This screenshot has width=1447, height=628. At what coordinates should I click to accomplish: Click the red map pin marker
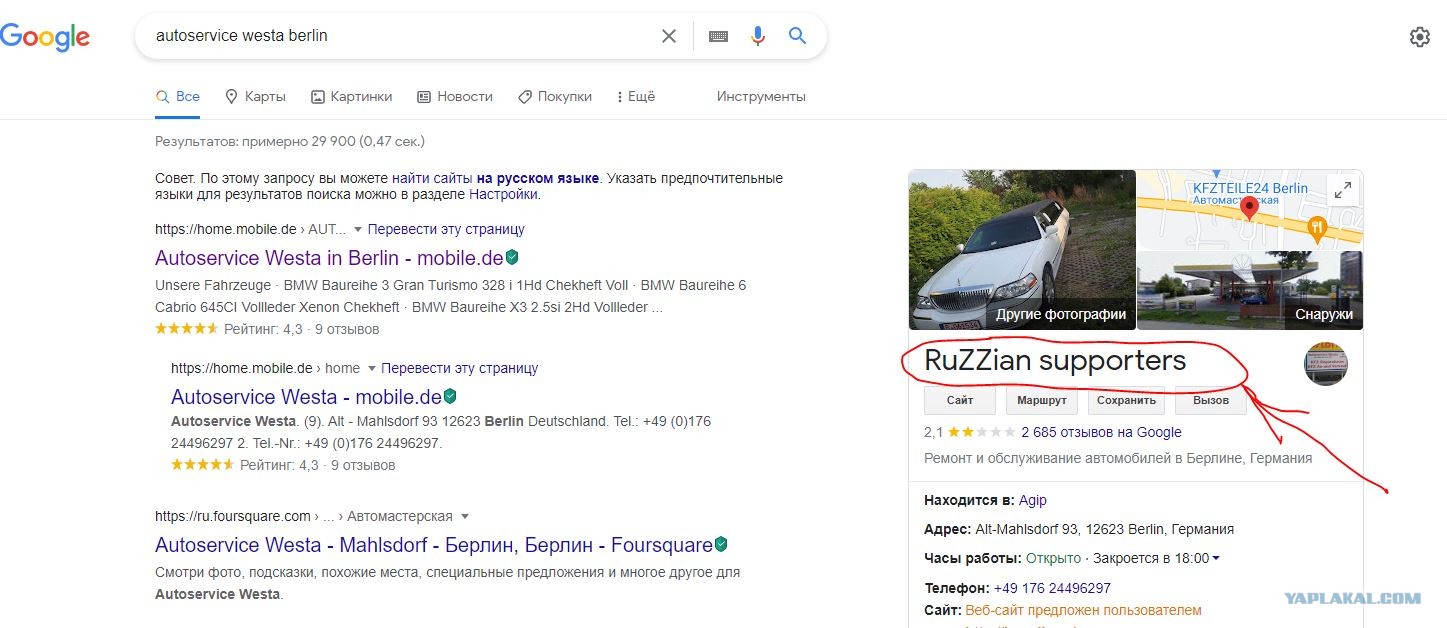pyautogui.click(x=1249, y=209)
